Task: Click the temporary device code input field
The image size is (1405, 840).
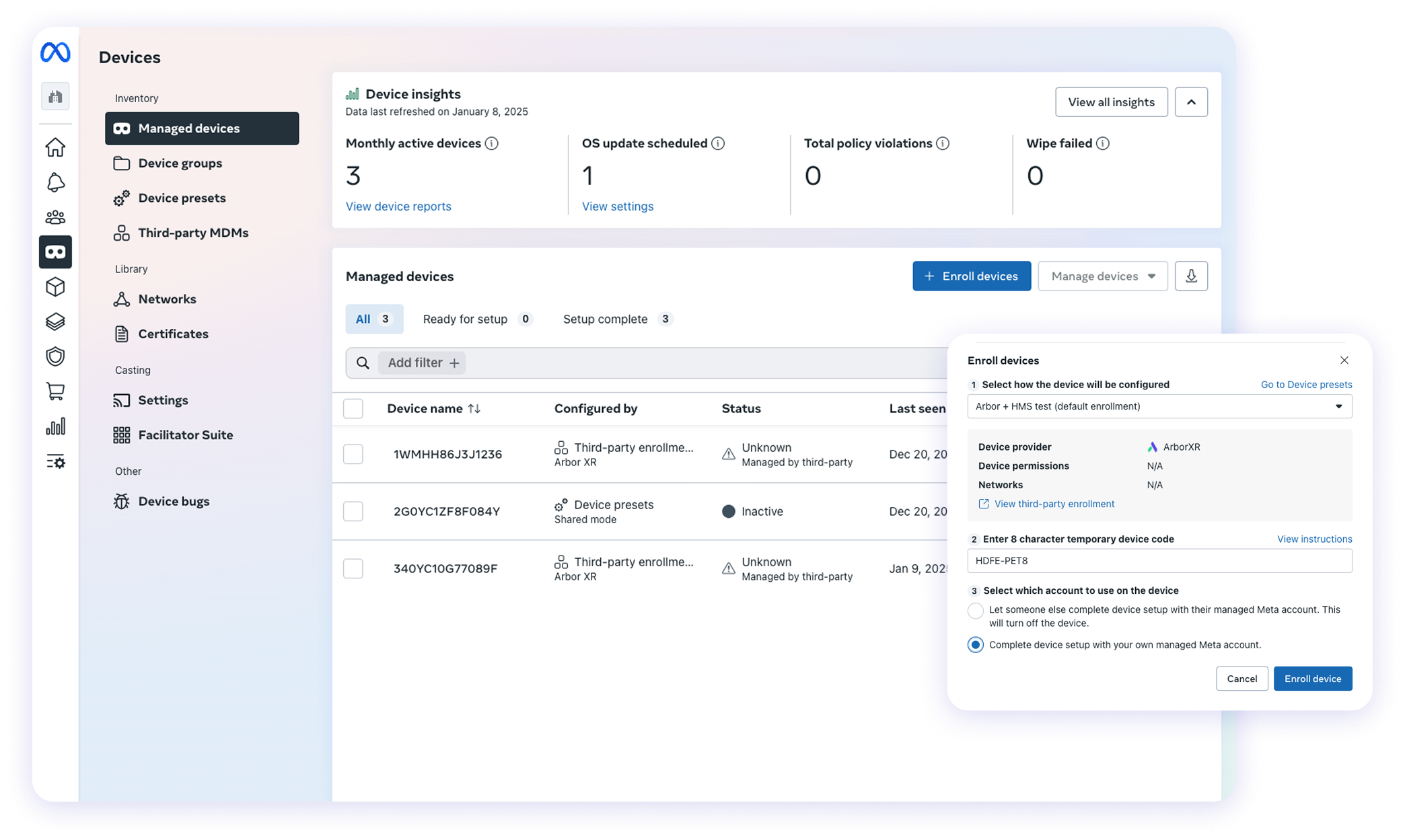Action: [1159, 561]
